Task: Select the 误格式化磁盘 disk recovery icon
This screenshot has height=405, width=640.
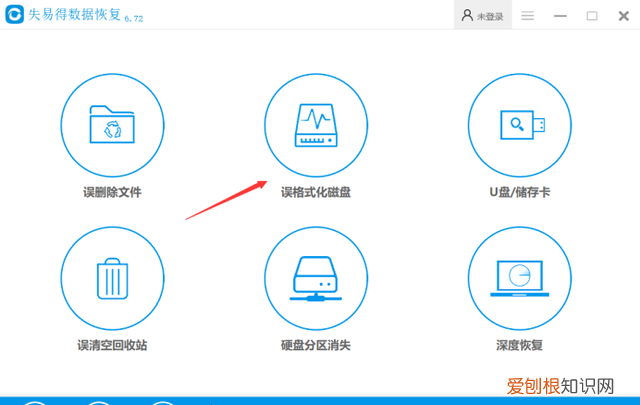Action: [x=316, y=125]
